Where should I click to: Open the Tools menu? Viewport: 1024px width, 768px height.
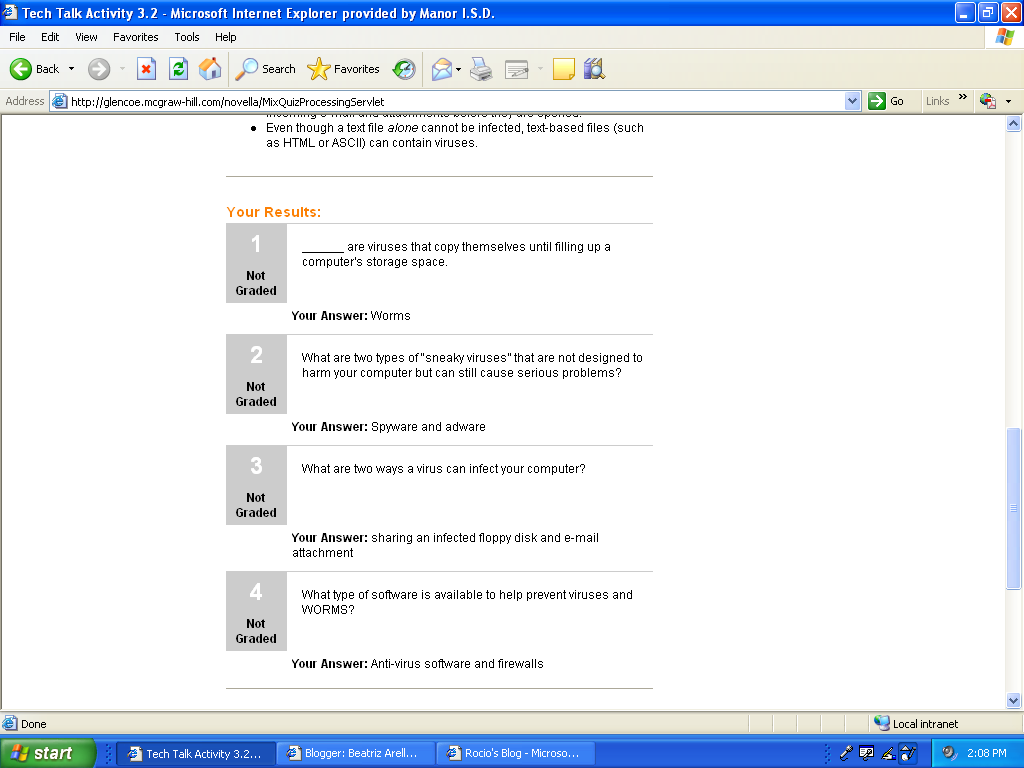187,37
